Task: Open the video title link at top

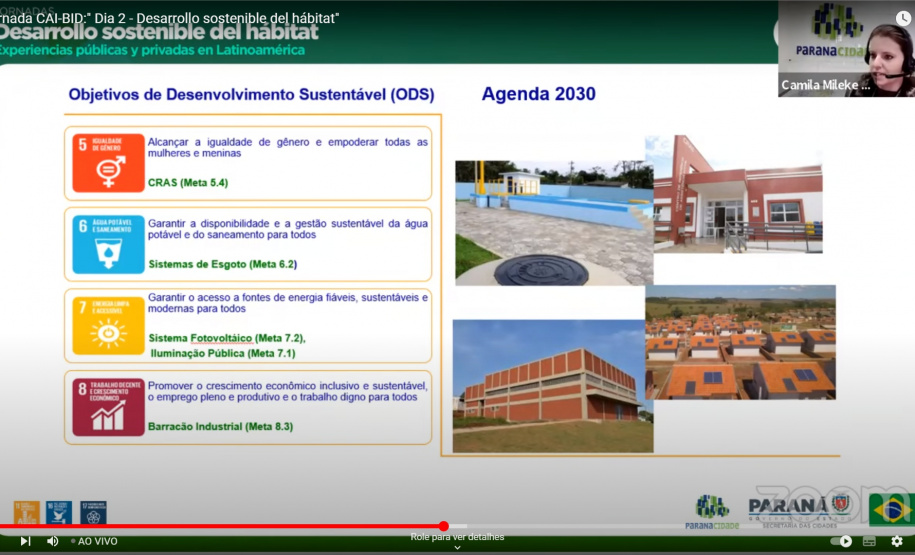Action: point(169,18)
